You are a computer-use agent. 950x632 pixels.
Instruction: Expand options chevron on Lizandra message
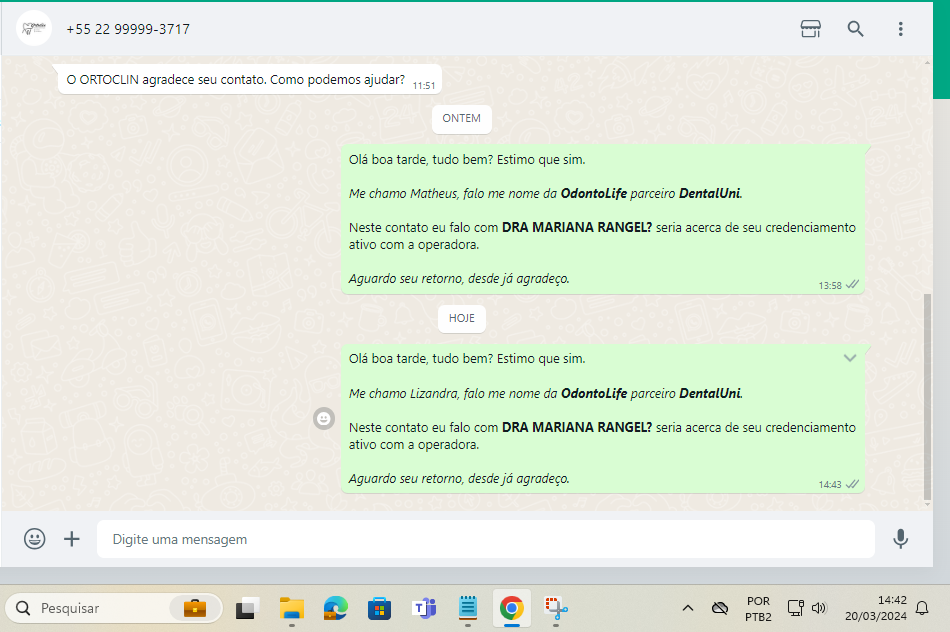click(850, 358)
